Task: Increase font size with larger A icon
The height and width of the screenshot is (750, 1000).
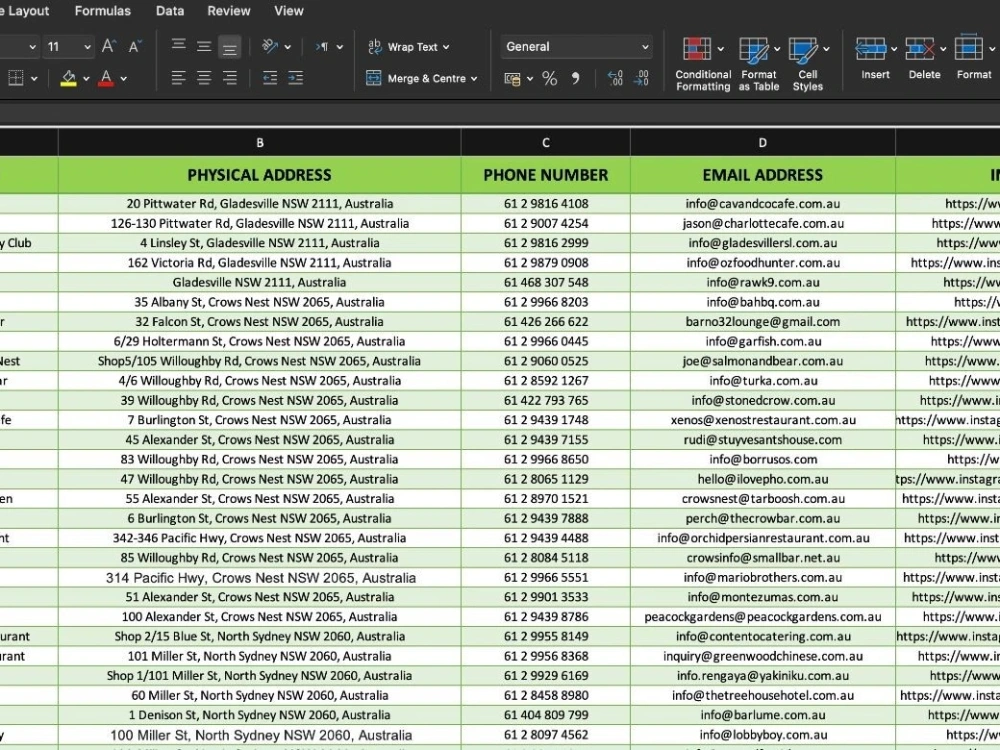Action: coord(108,47)
